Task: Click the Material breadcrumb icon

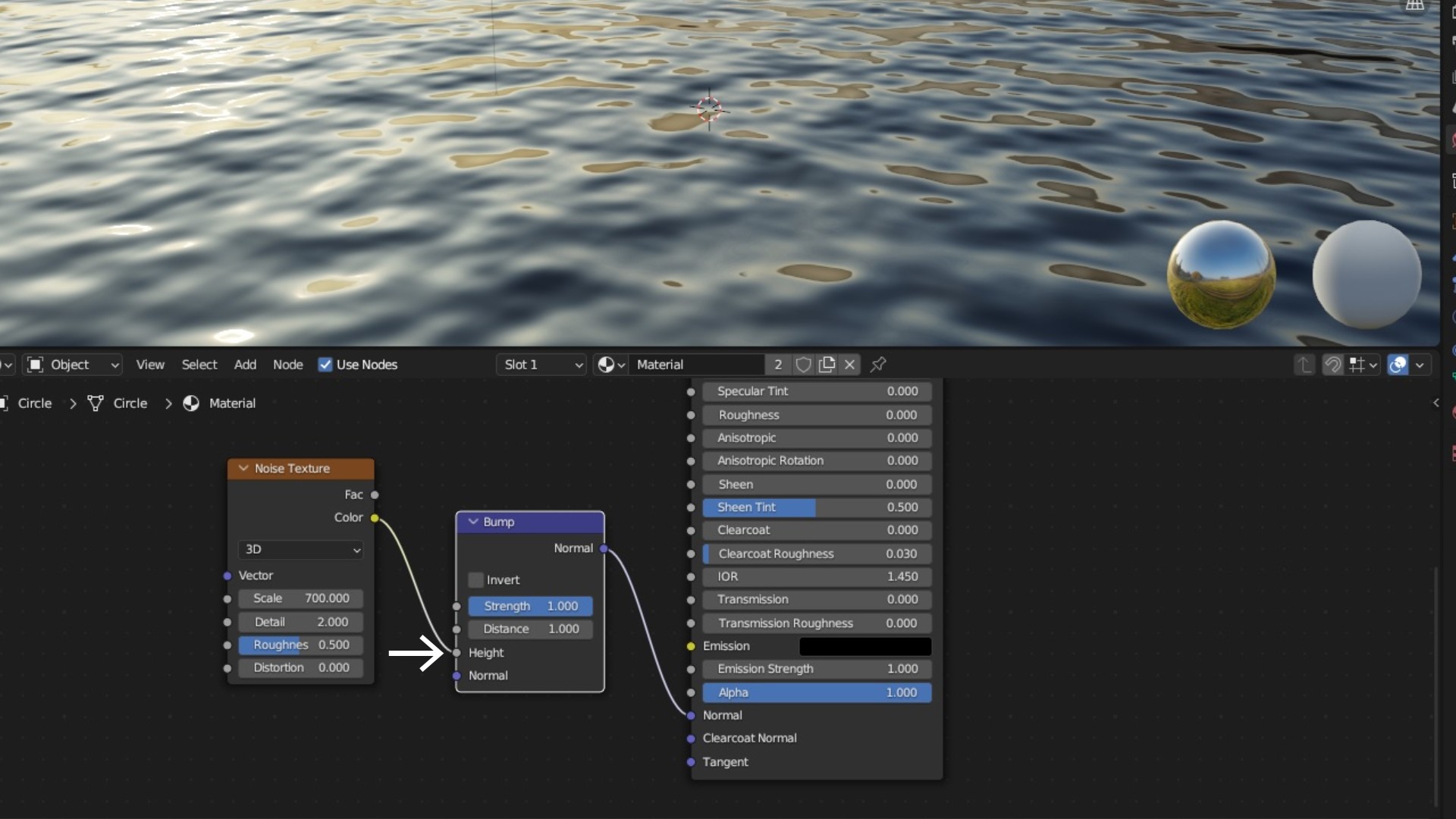Action: [x=191, y=403]
